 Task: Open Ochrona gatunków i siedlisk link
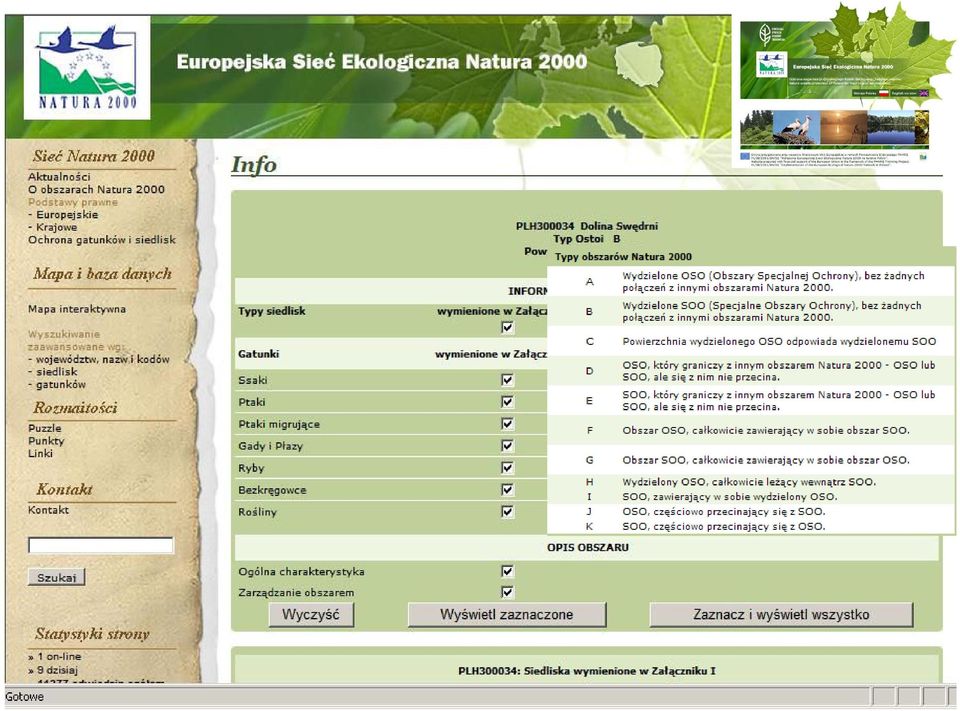(x=102, y=240)
